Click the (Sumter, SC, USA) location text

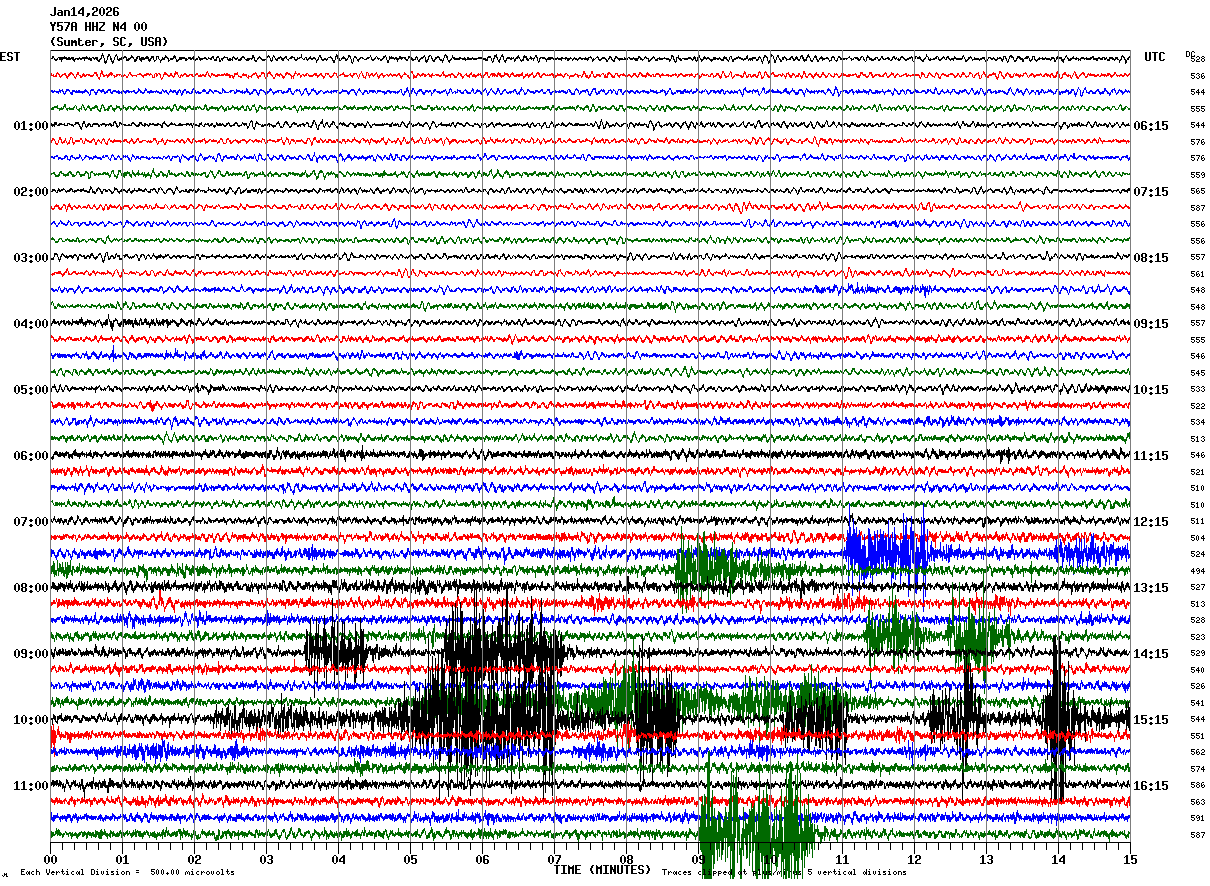tap(109, 42)
